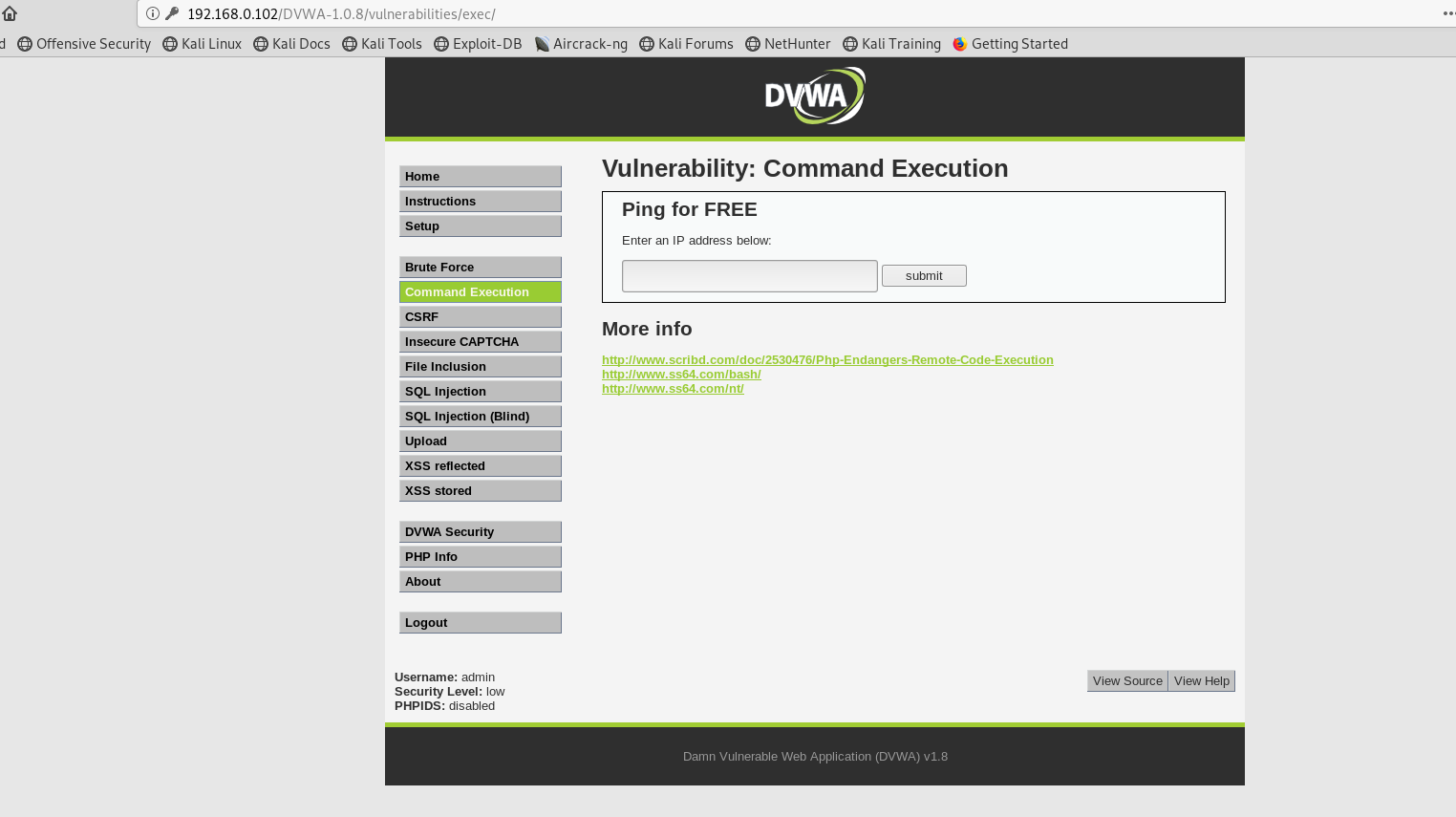The height and width of the screenshot is (817, 1456).
Task: Click the 'Ping for FREE' heading
Action: (690, 209)
